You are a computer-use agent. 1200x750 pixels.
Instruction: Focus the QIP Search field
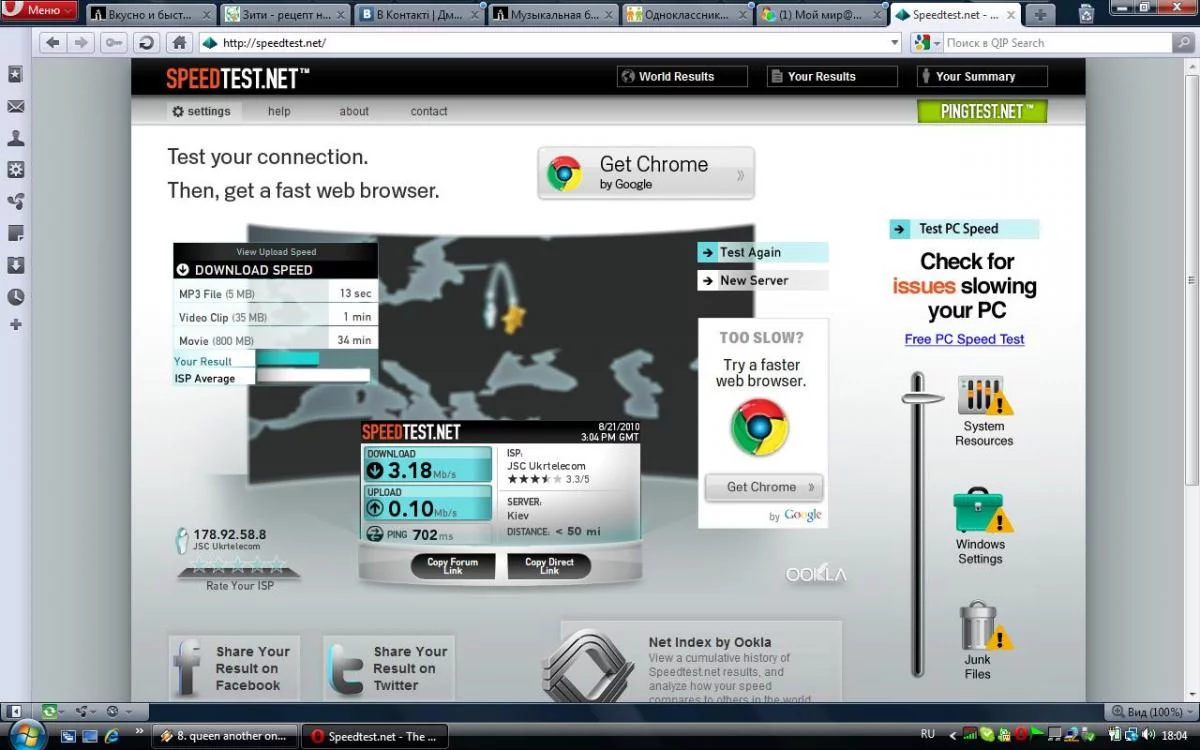(1058, 43)
